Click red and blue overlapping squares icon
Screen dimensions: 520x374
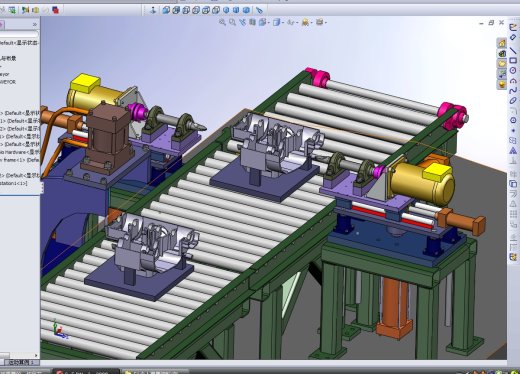tap(56, 10)
